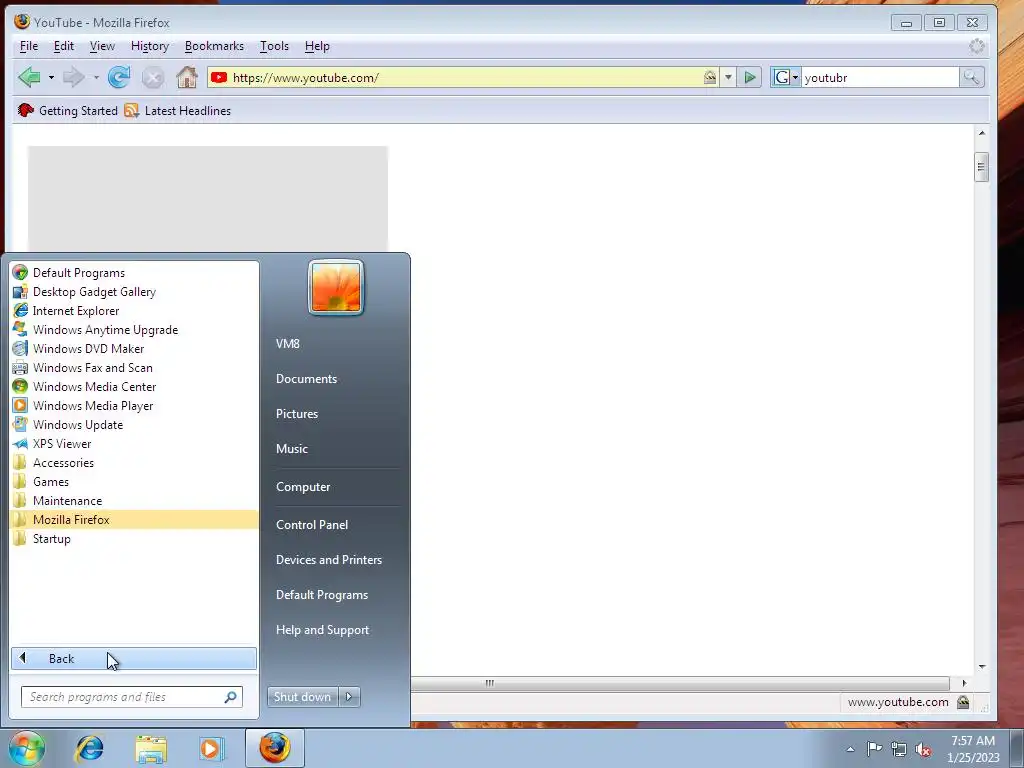Open the address bar URL dropdown
The height and width of the screenshot is (768, 1024).
[x=728, y=78]
